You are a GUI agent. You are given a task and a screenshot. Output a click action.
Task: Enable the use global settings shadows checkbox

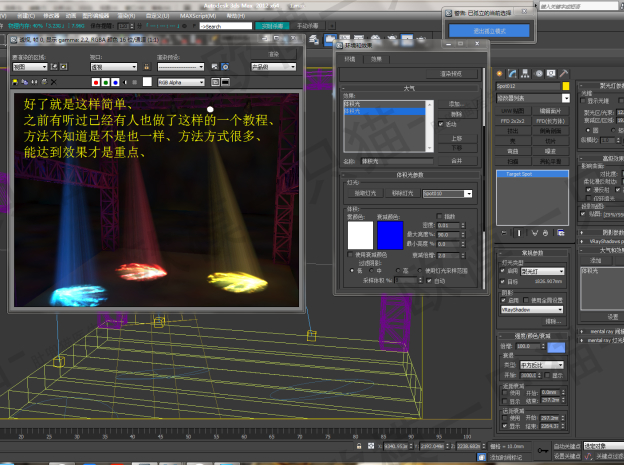(526, 300)
